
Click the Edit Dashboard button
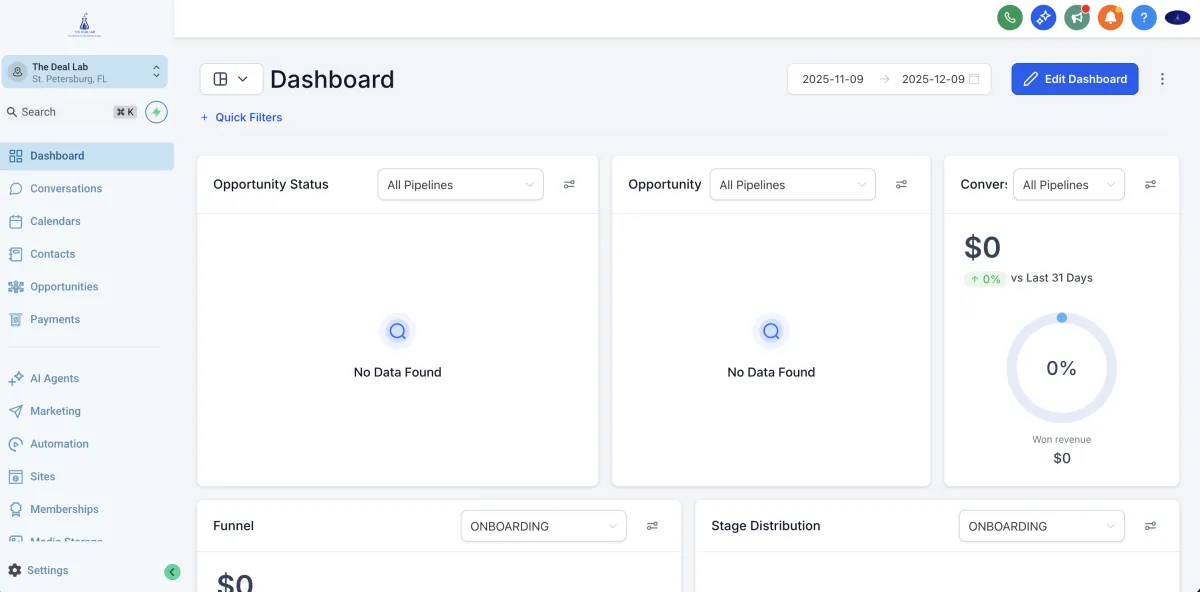pos(1074,79)
